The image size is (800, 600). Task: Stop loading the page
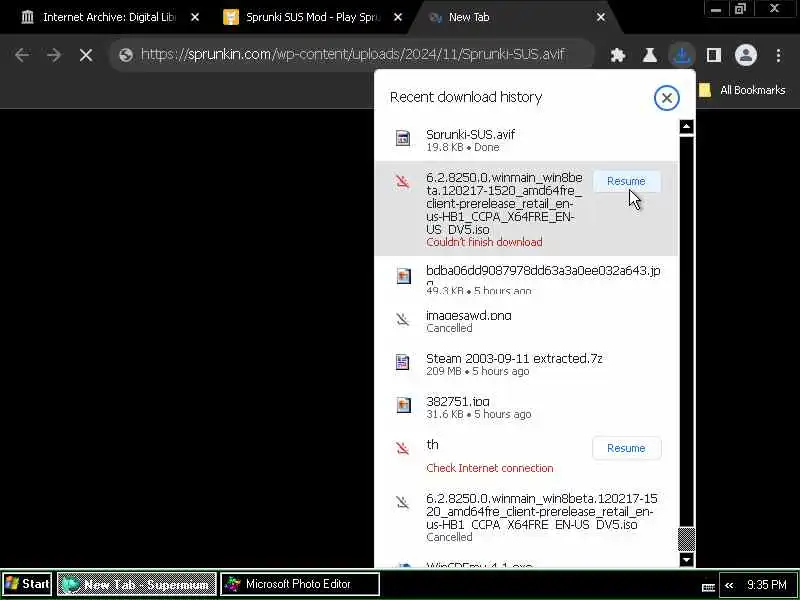coord(86,55)
